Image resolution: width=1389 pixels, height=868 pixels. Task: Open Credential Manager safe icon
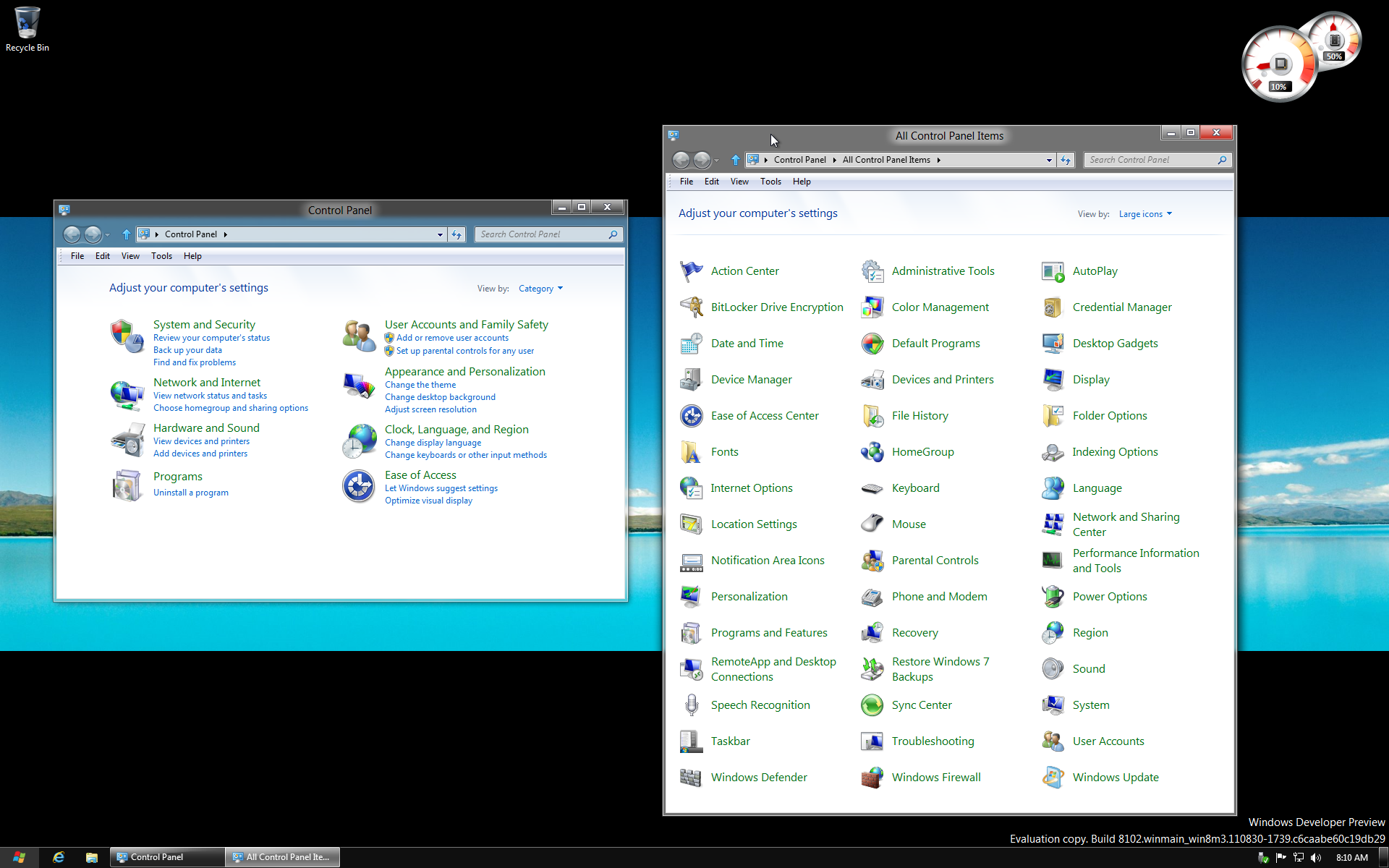pos(1053,307)
